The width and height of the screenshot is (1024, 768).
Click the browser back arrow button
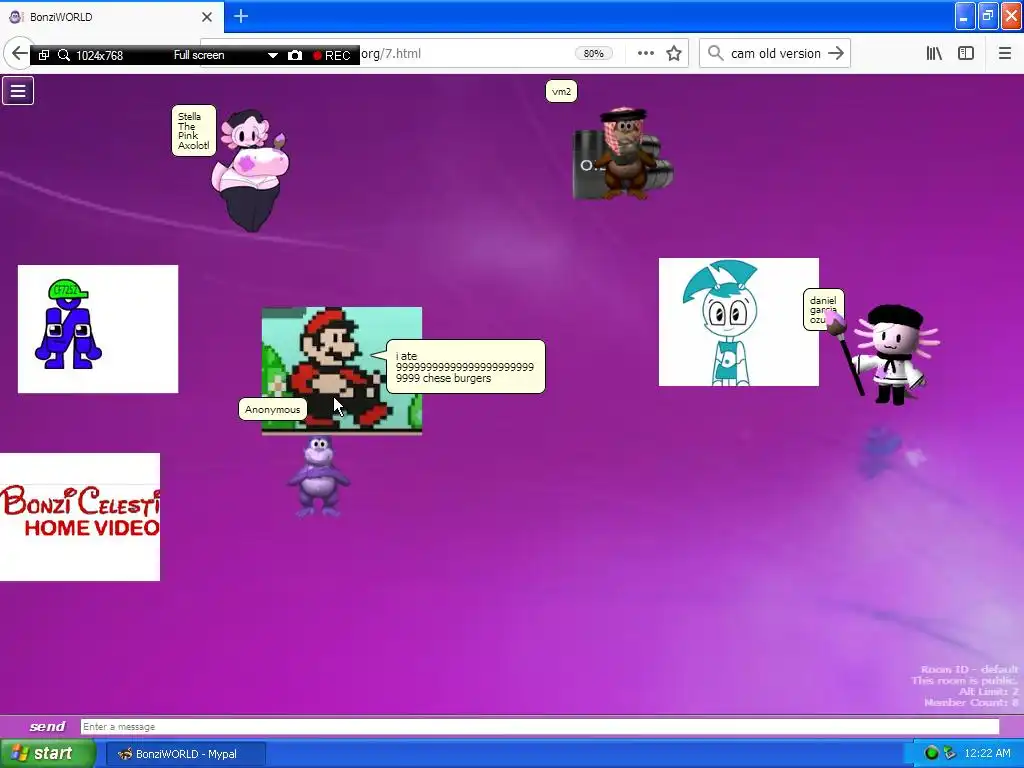(18, 54)
